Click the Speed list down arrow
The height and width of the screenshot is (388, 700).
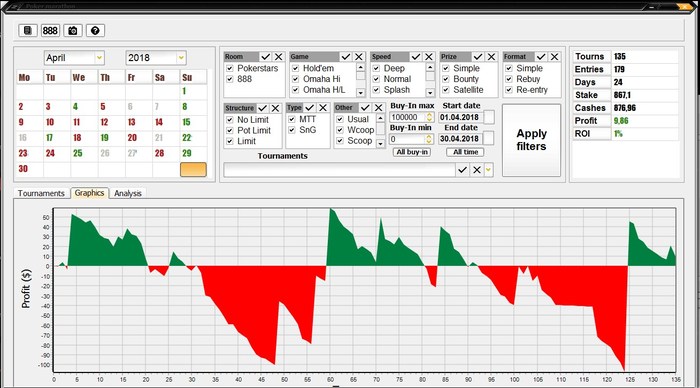(x=430, y=92)
